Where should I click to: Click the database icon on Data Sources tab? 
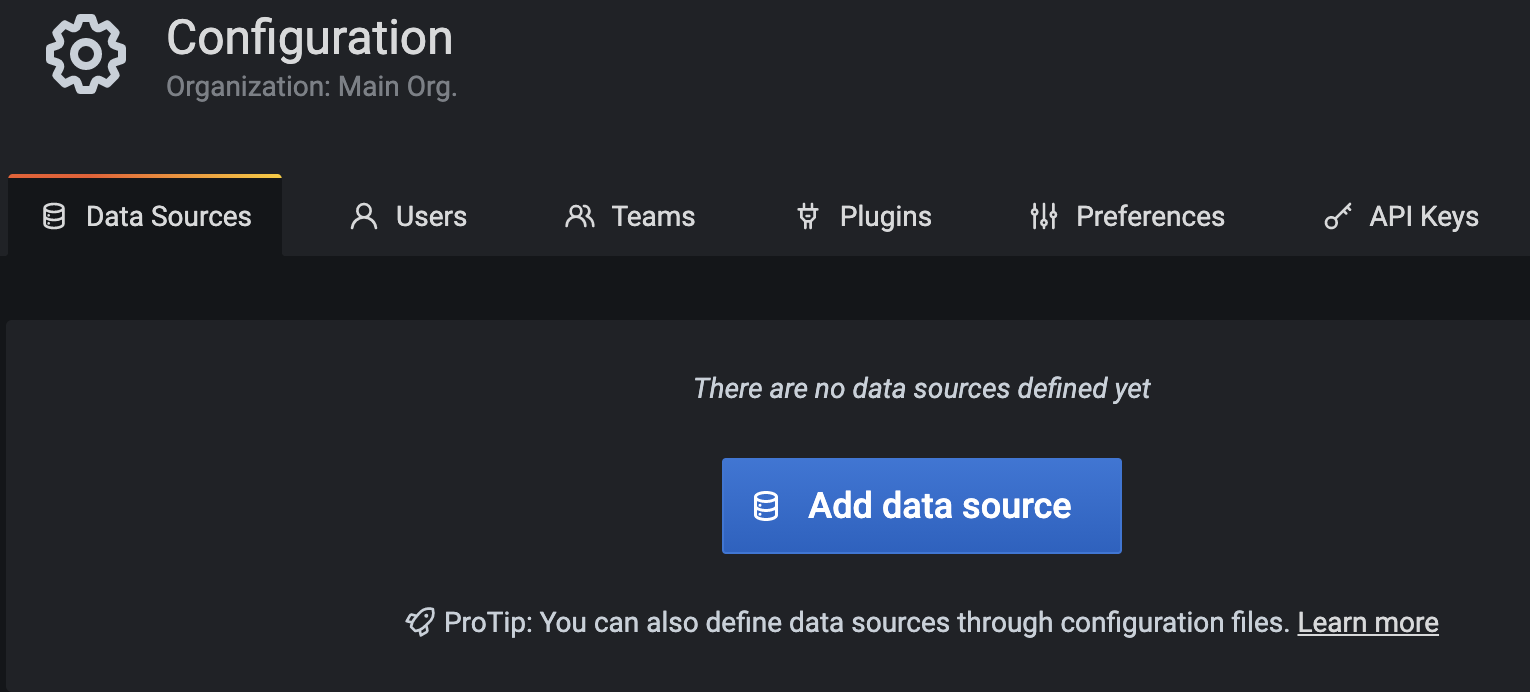pyautogui.click(x=54, y=217)
